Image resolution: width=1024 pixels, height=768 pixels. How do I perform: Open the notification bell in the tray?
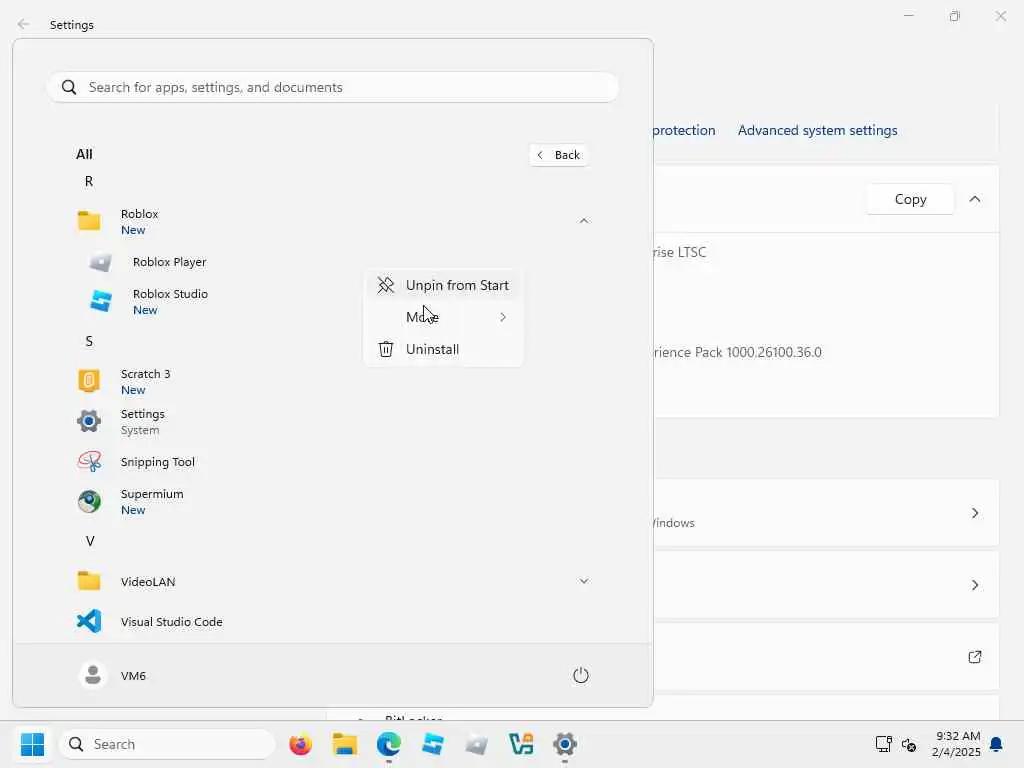(997, 744)
